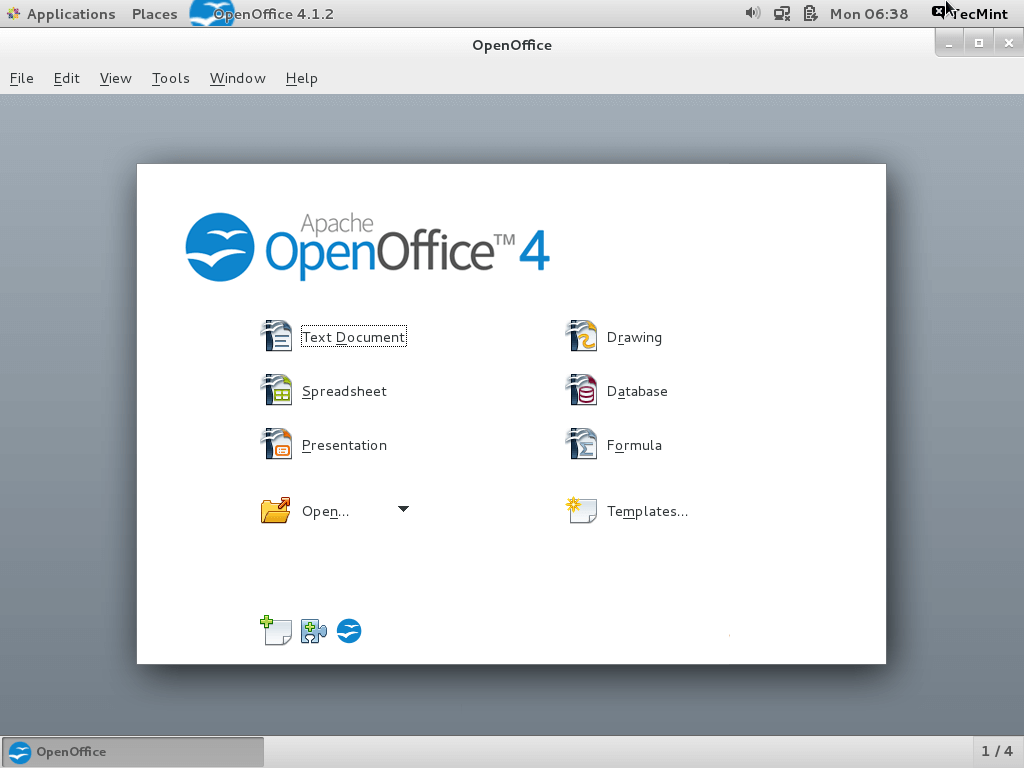Start a new Drawing
Image resolution: width=1024 pixels, height=768 pixels.
coord(634,338)
